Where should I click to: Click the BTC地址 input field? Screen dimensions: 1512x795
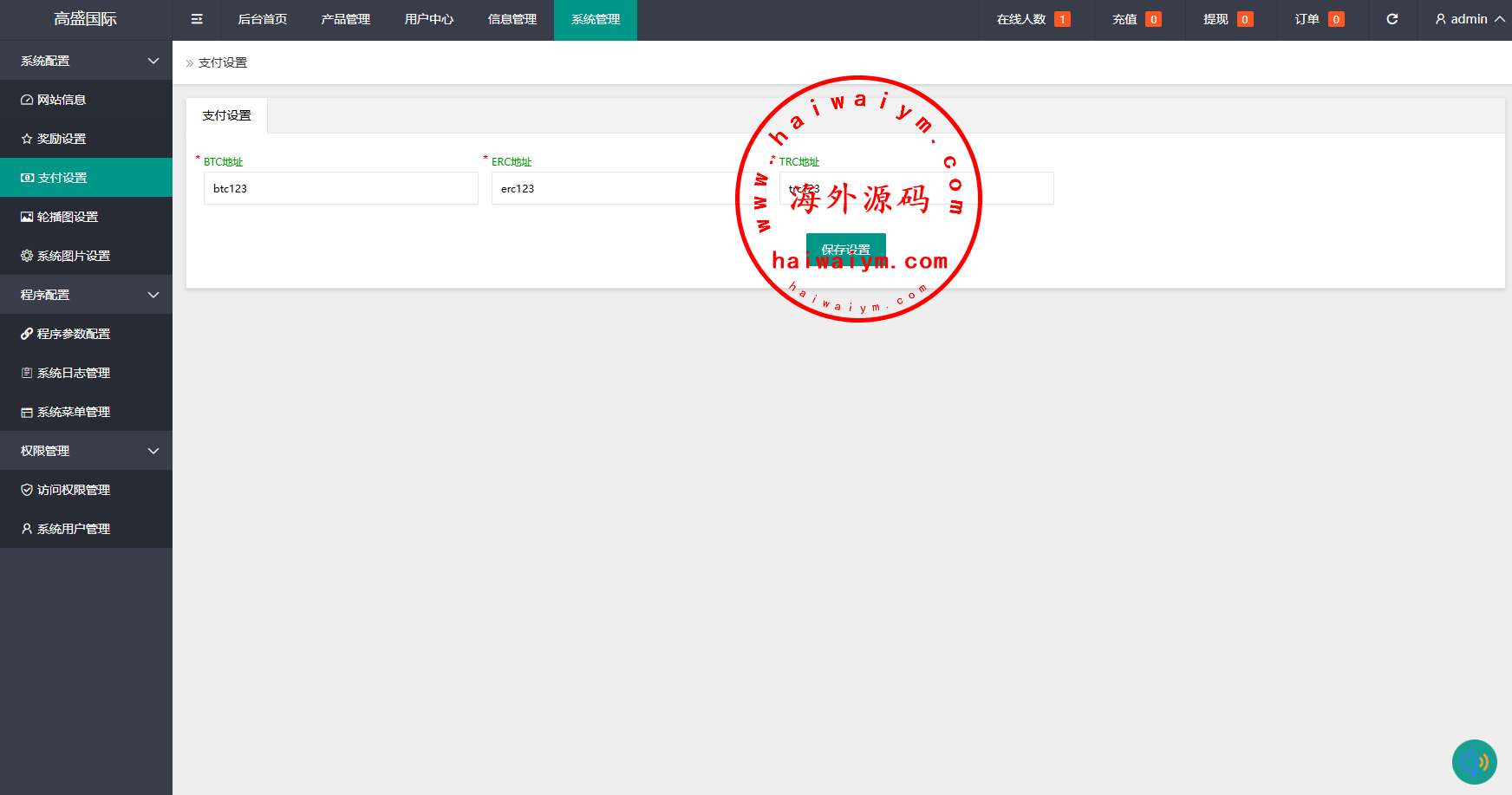tap(341, 188)
